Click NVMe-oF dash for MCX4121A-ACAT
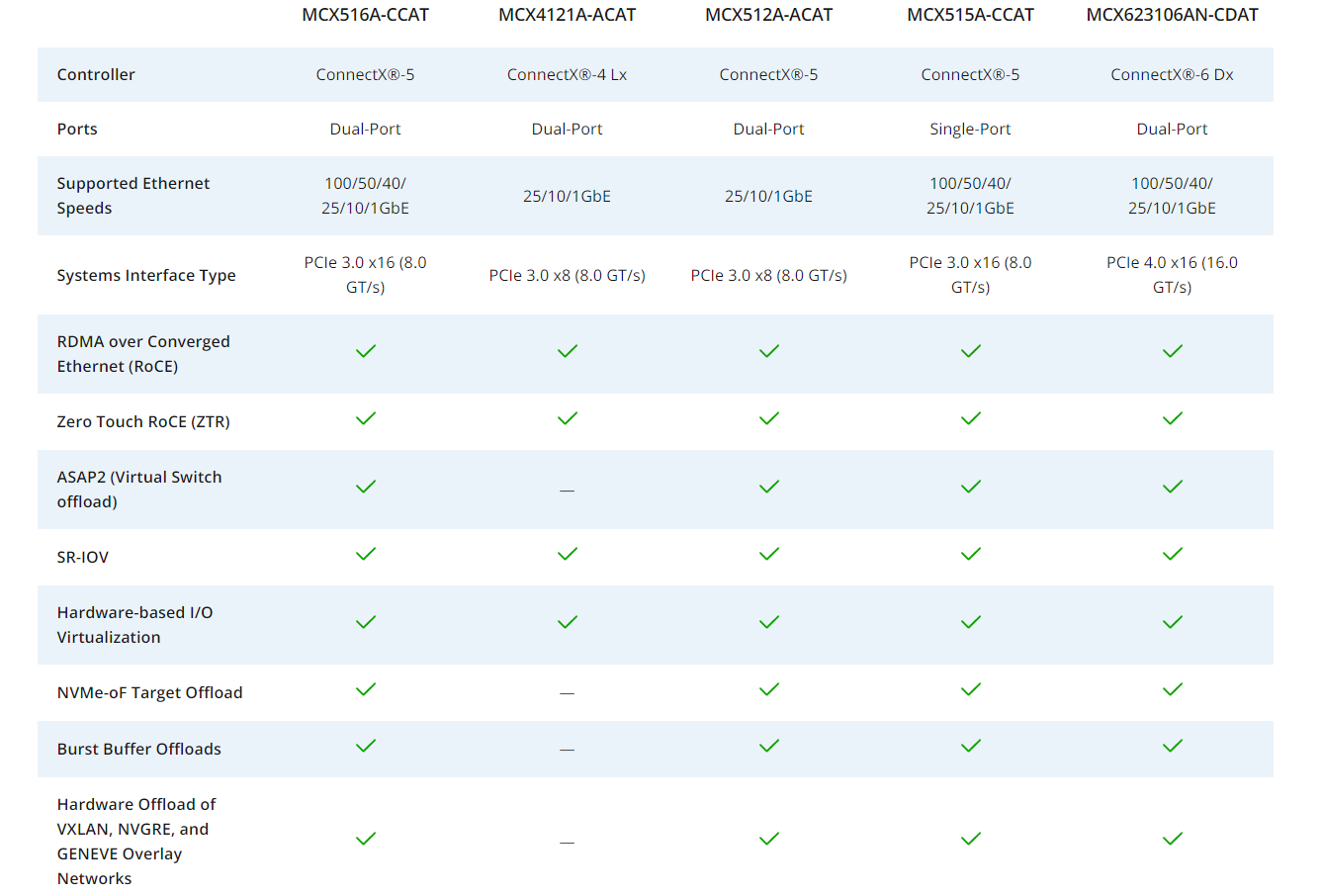 pyautogui.click(x=567, y=693)
